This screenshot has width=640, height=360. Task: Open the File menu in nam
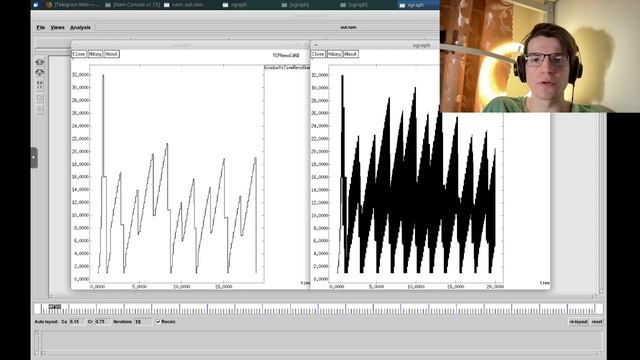40,27
